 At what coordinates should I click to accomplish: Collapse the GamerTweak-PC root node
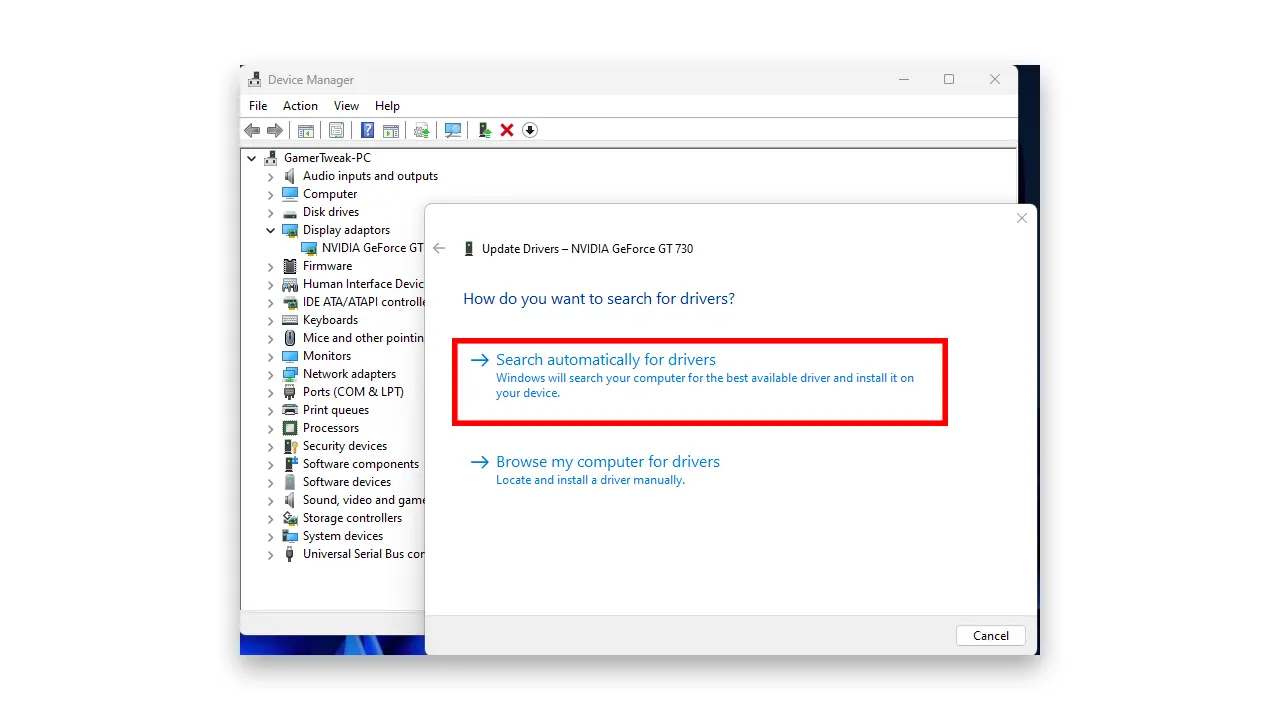point(251,158)
